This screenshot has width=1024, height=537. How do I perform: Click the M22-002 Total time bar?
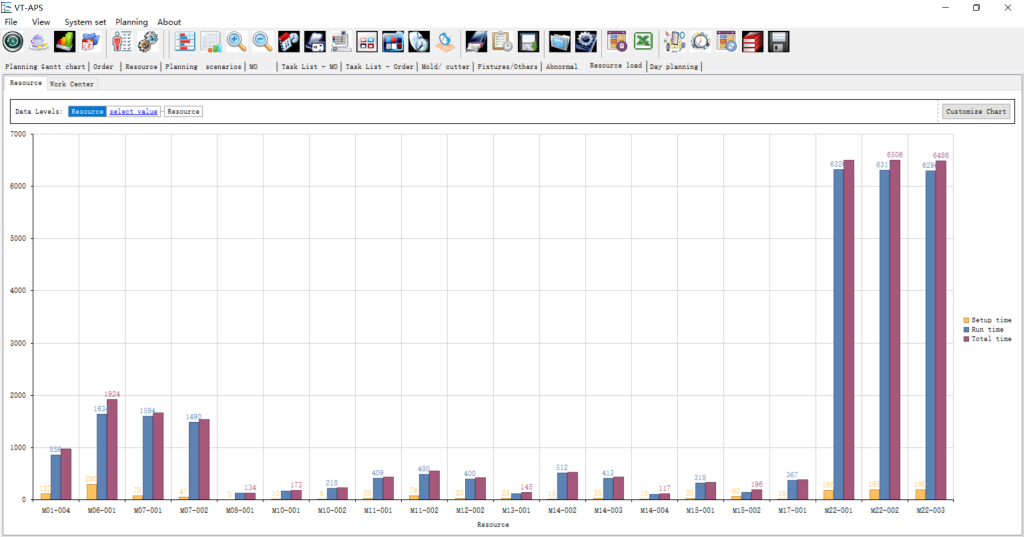pos(895,330)
